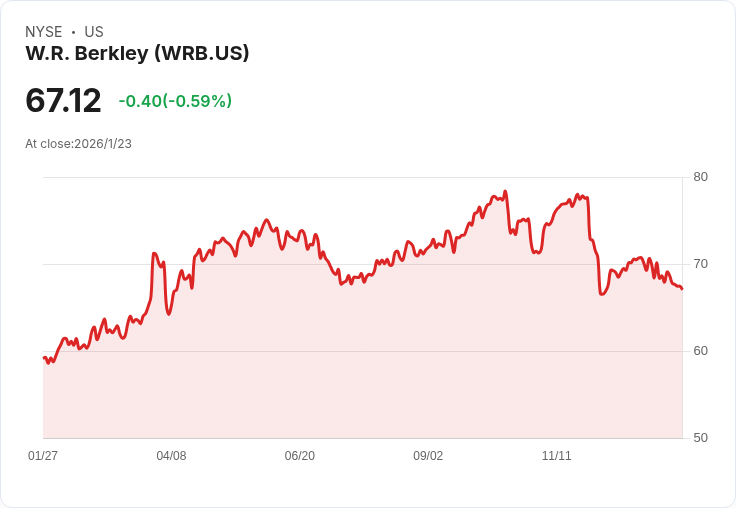The width and height of the screenshot is (736, 508).
Task: Click the W.R. Berkley (WRB.US) title
Action: click(x=137, y=53)
